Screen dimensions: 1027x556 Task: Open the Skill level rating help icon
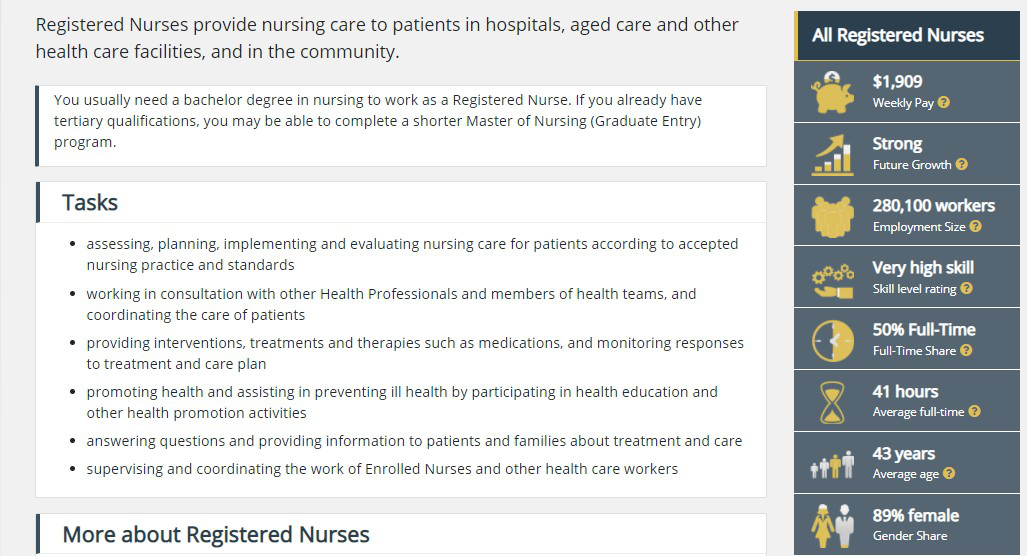967,289
